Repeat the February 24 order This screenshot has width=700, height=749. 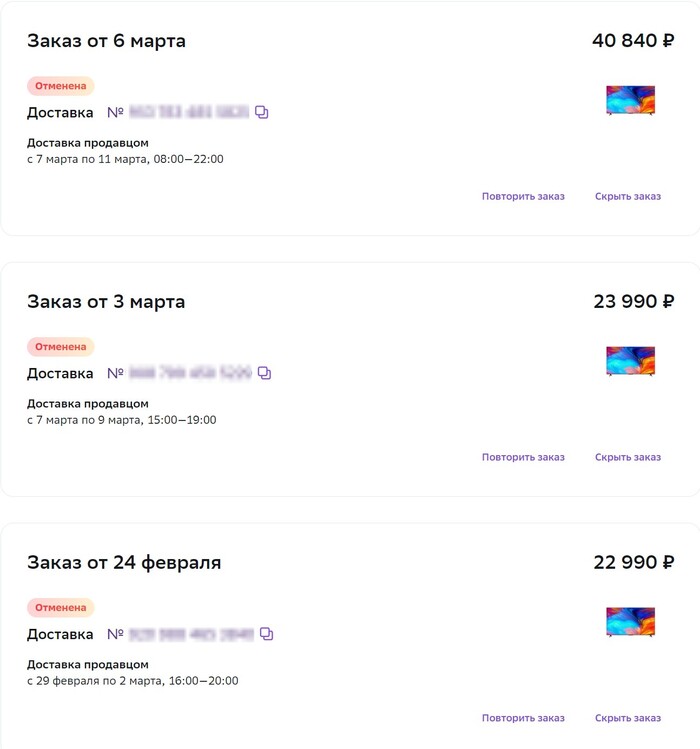coord(523,718)
